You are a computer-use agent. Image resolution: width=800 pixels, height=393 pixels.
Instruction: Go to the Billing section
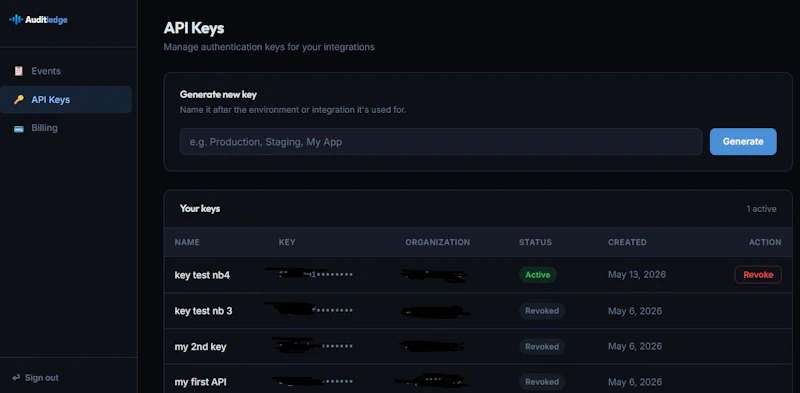pos(66,128)
